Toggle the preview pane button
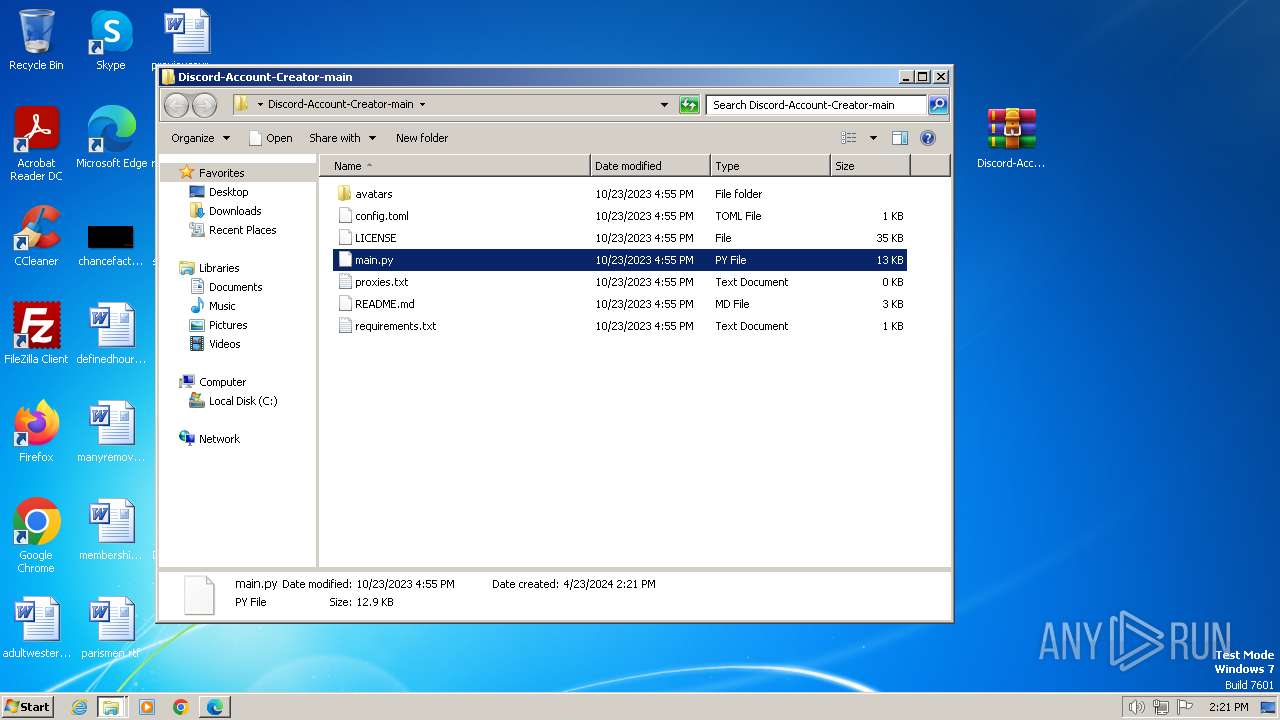 point(900,138)
